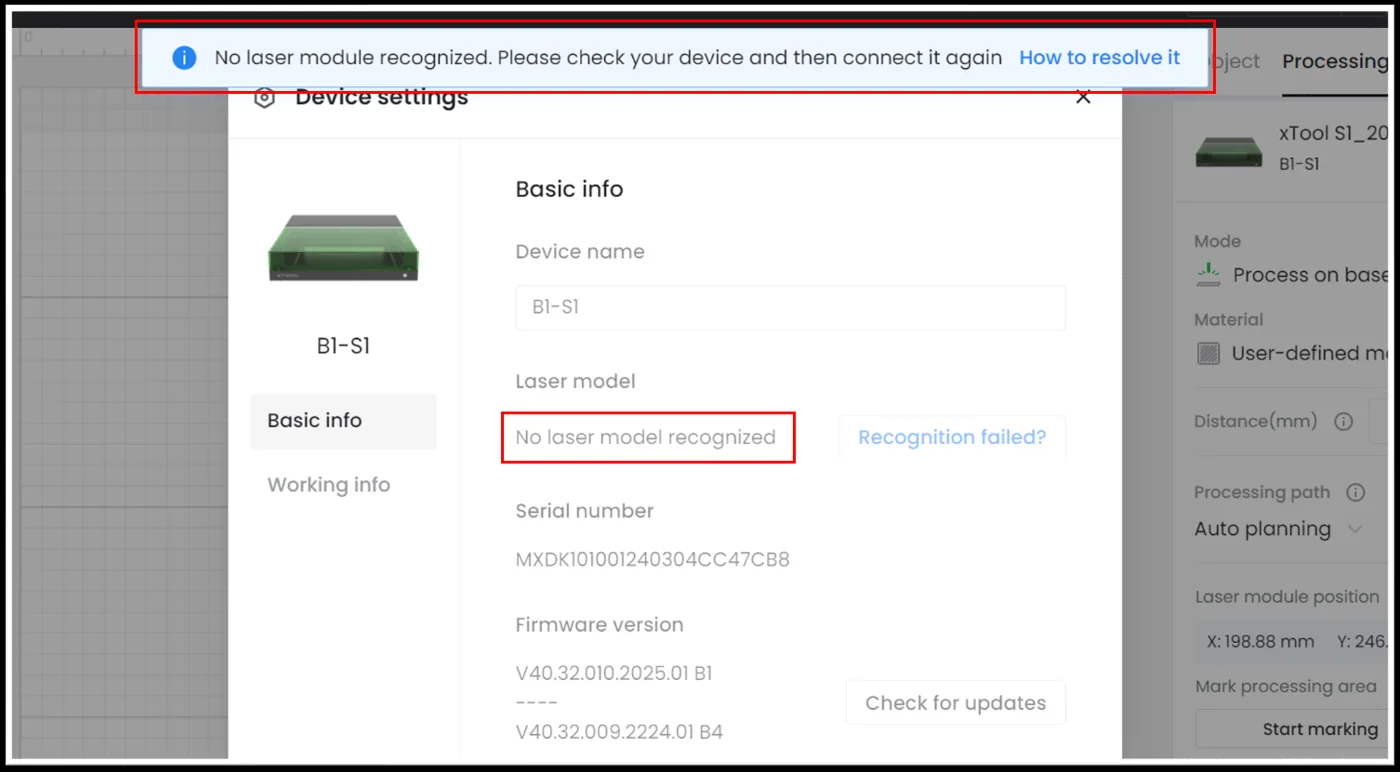
Task: Click the Device name input field
Action: [790, 308]
